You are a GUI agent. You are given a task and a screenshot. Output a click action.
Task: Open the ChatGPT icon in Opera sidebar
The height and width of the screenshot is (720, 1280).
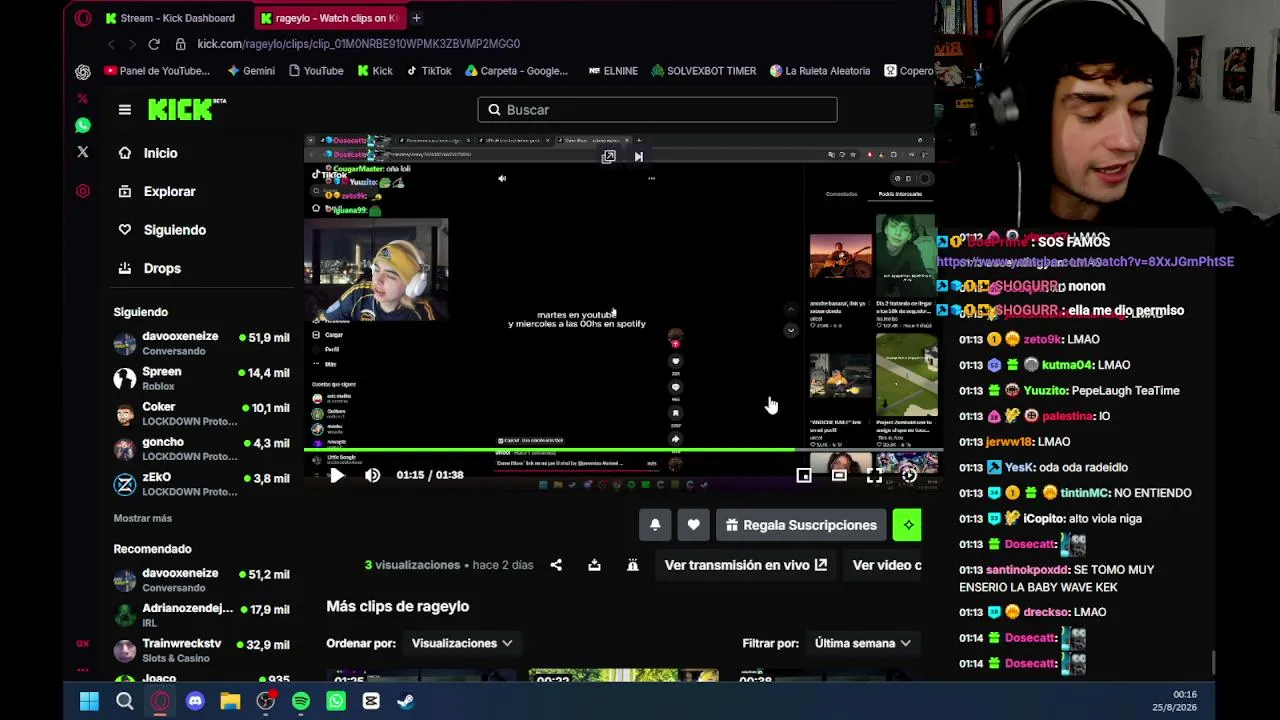coord(83,72)
